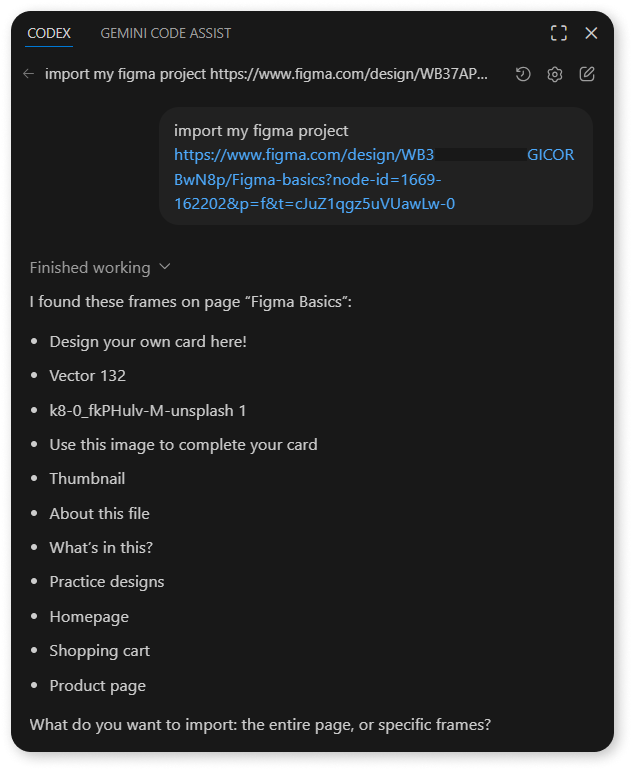633x771 pixels.
Task: Select the Shopping cart list item
Action: (99, 651)
